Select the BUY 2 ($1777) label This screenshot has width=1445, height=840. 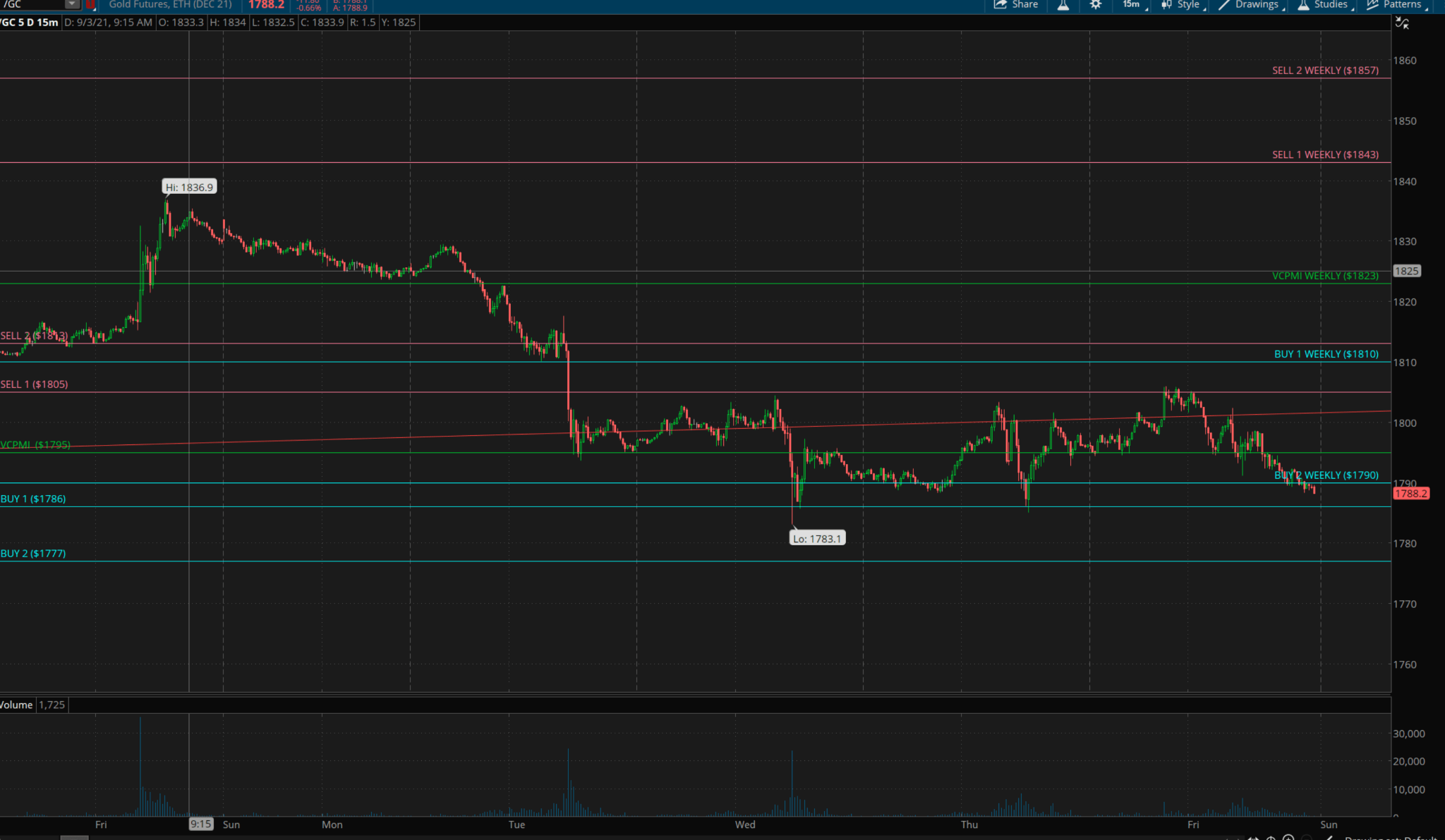tap(33, 554)
